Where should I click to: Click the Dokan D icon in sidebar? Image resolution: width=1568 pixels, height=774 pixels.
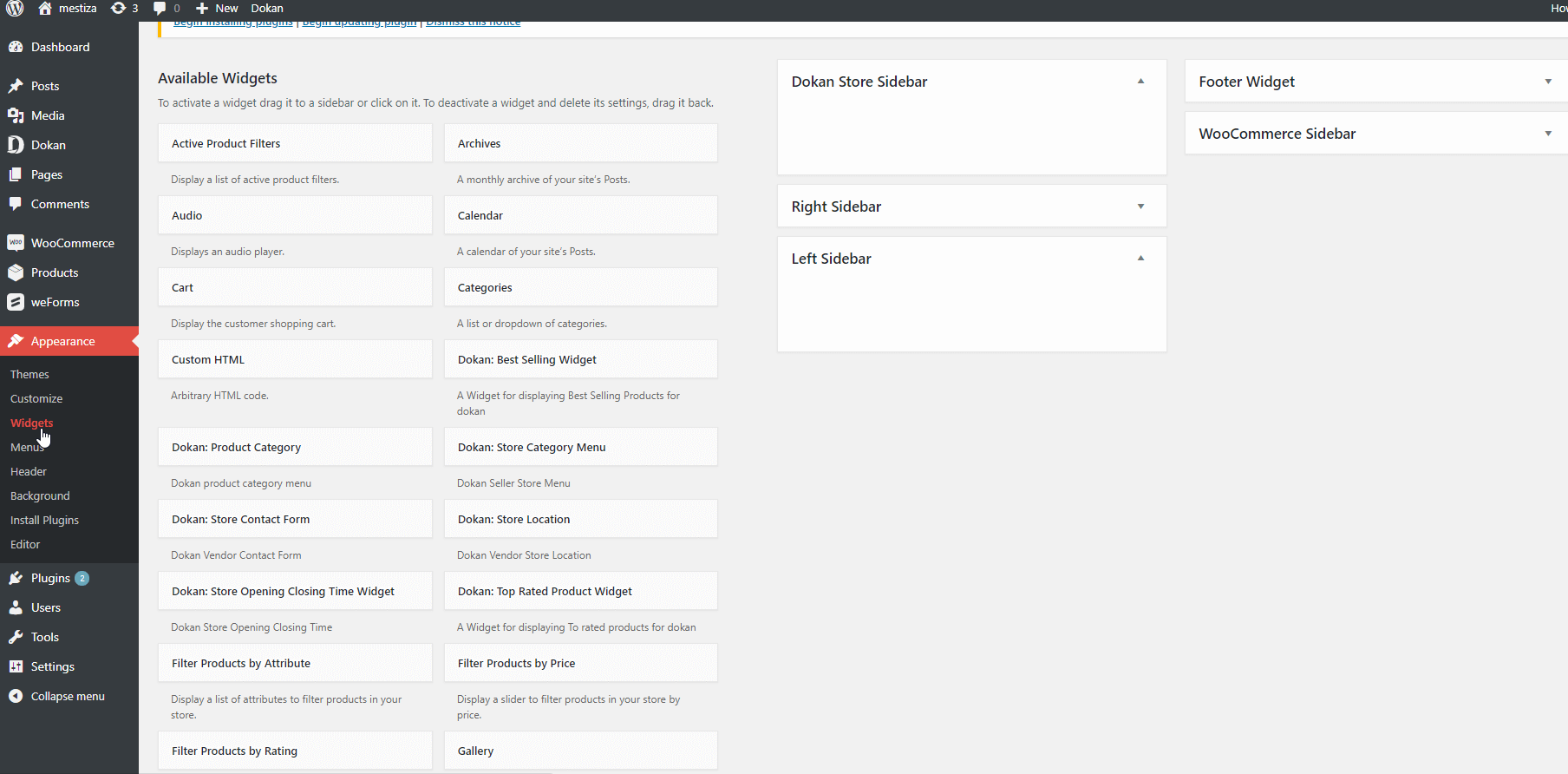click(x=16, y=145)
